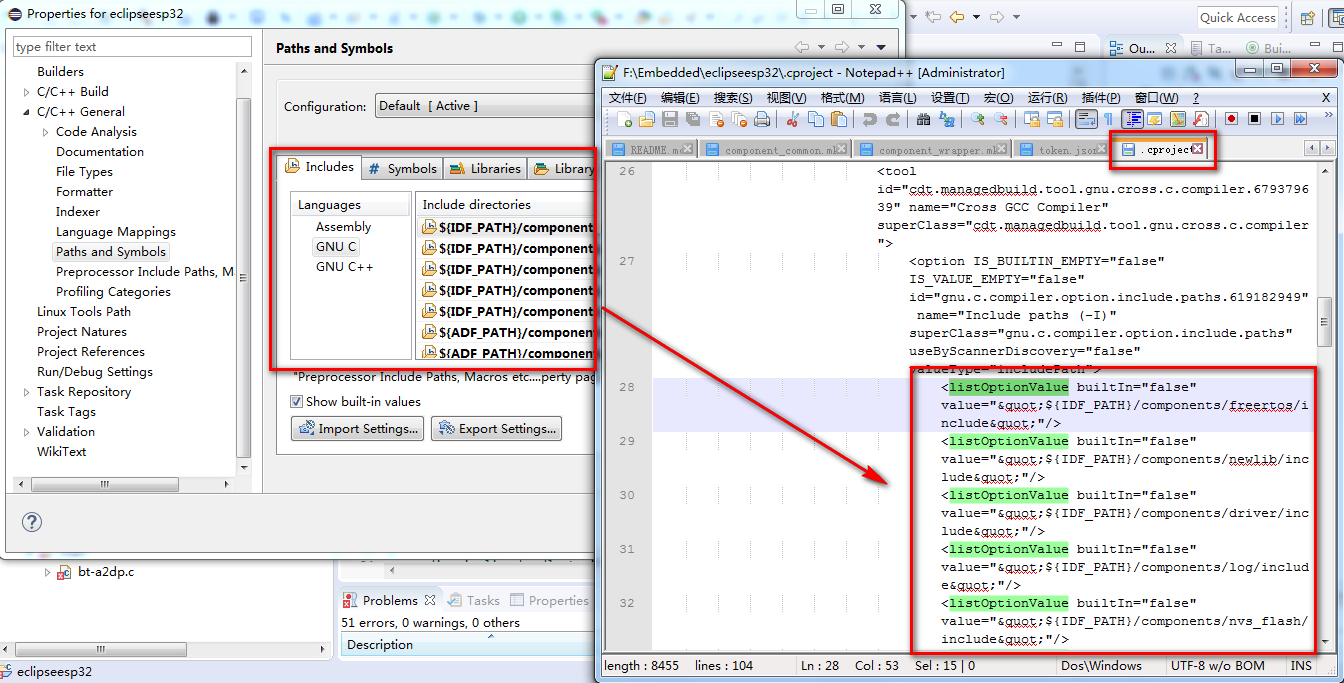Click the Notepad++ vertical scrollbar thumb
1344x683 pixels.
[1324, 322]
